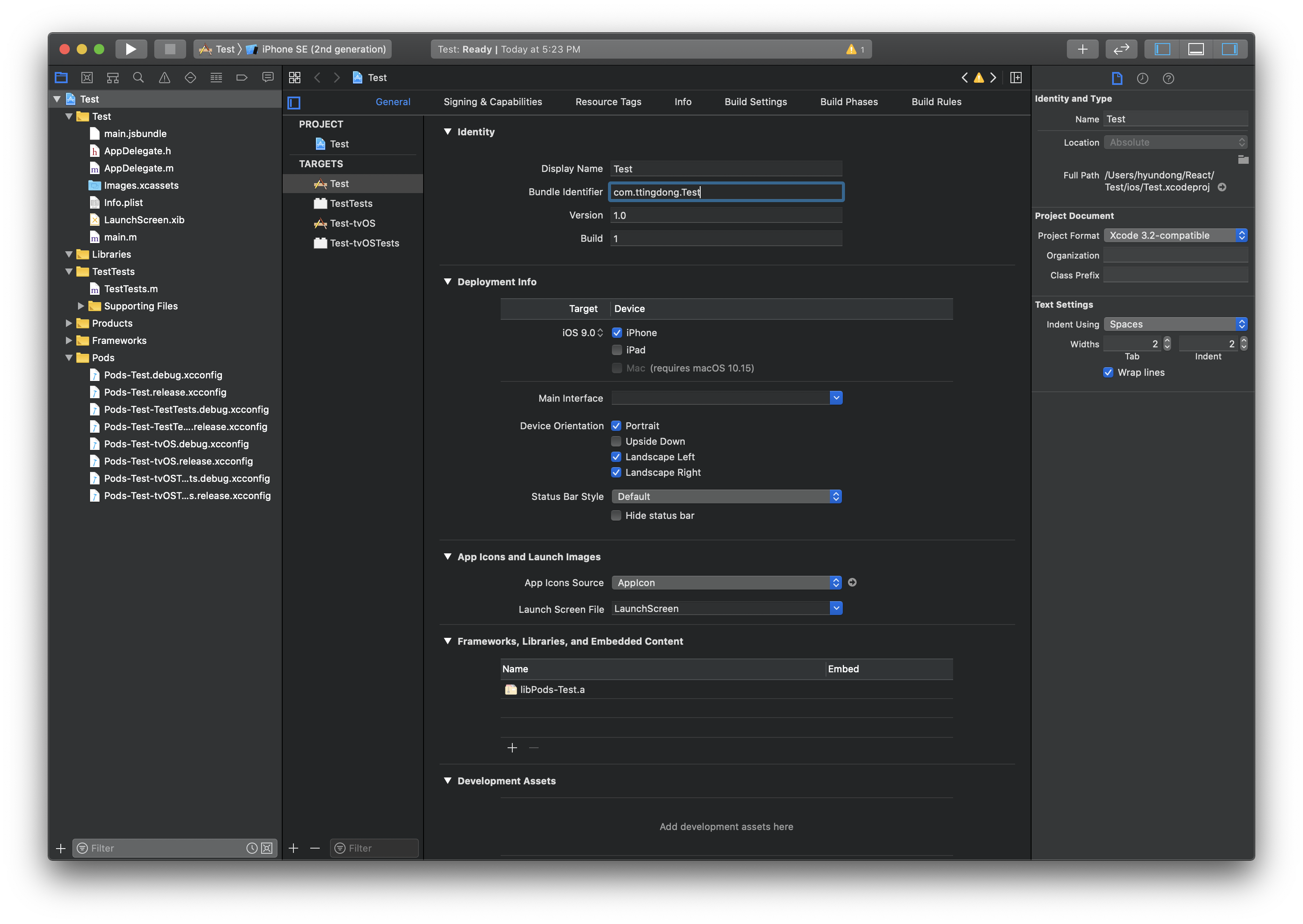The height and width of the screenshot is (924, 1303).
Task: Collapse App Icons and Launch Images section
Action: pos(448,556)
